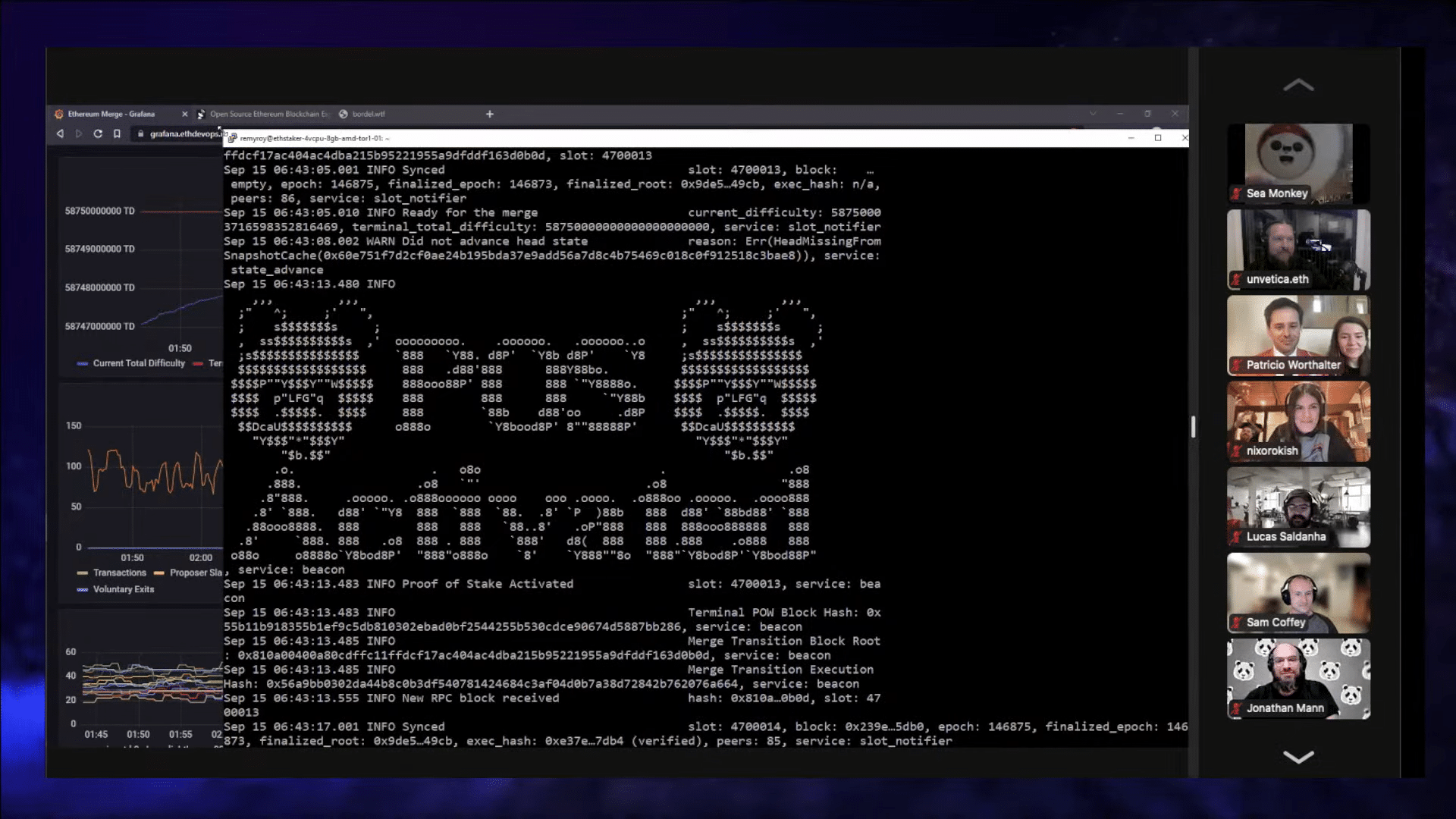Screen dimensions: 1456x819
Task: Switch to the bordel.wtf tab
Action: (362, 114)
